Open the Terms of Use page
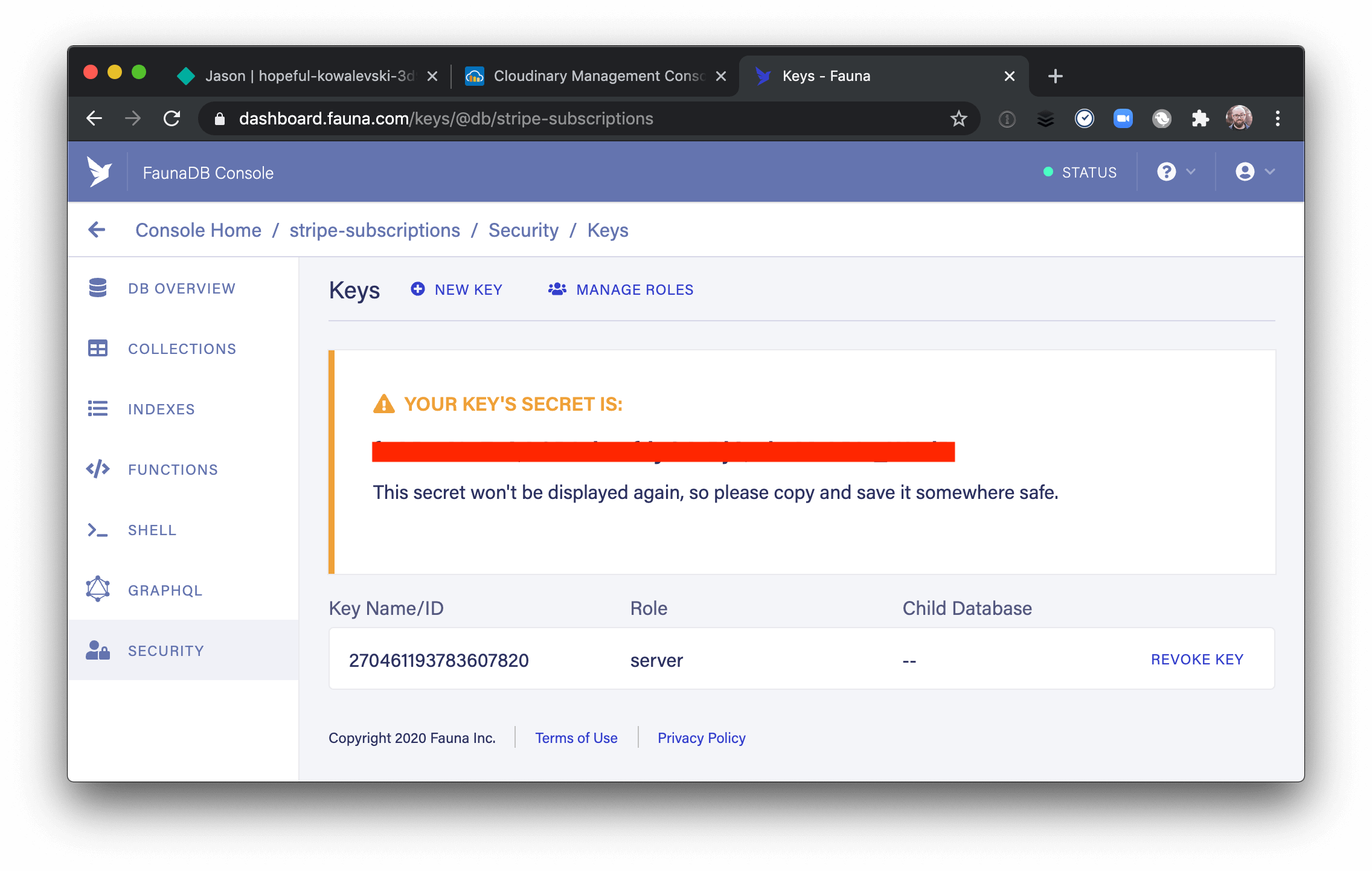Viewport: 1372px width, 871px height. point(575,738)
